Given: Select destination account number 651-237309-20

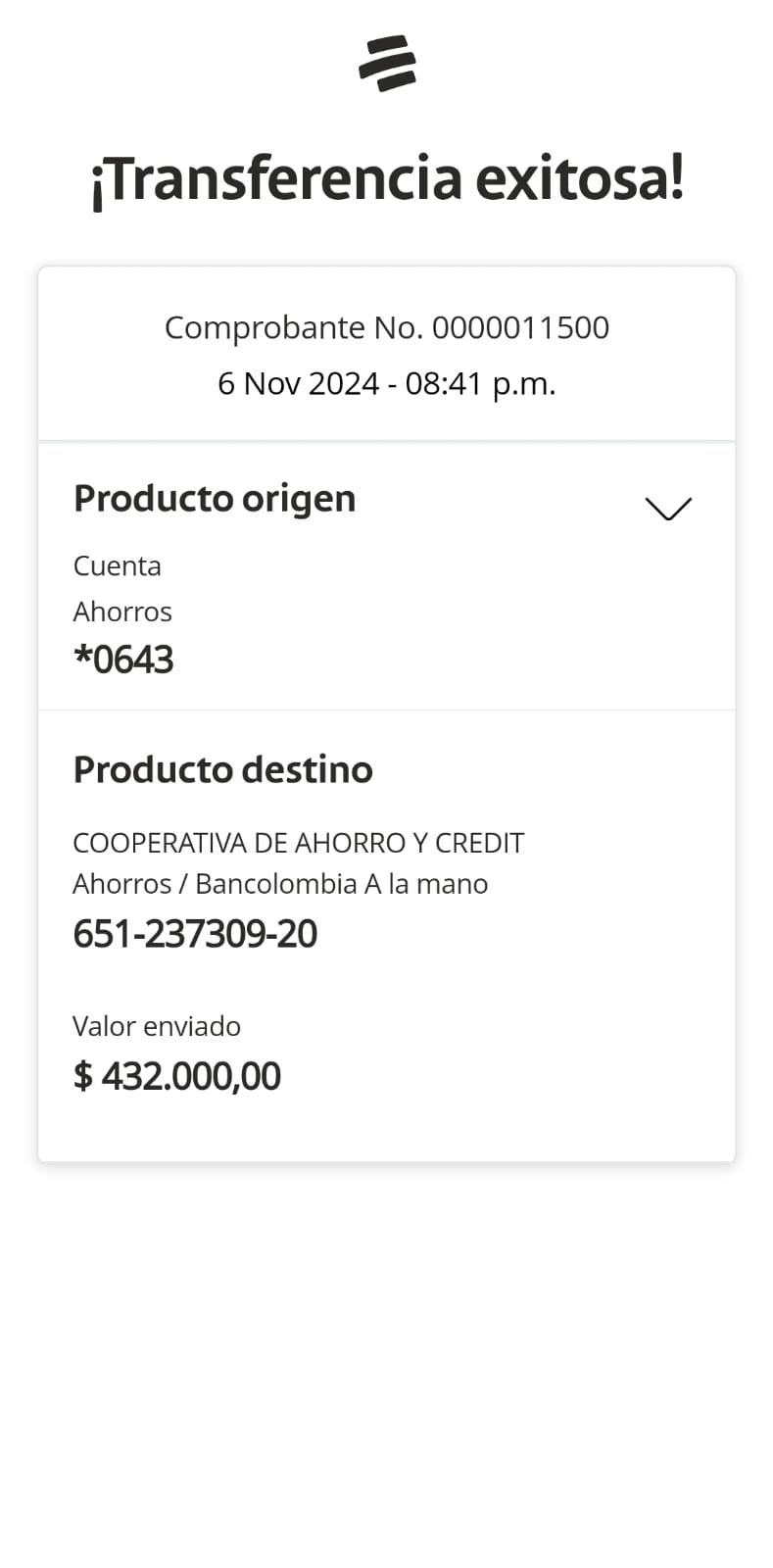Looking at the screenshot, I should pos(195,934).
